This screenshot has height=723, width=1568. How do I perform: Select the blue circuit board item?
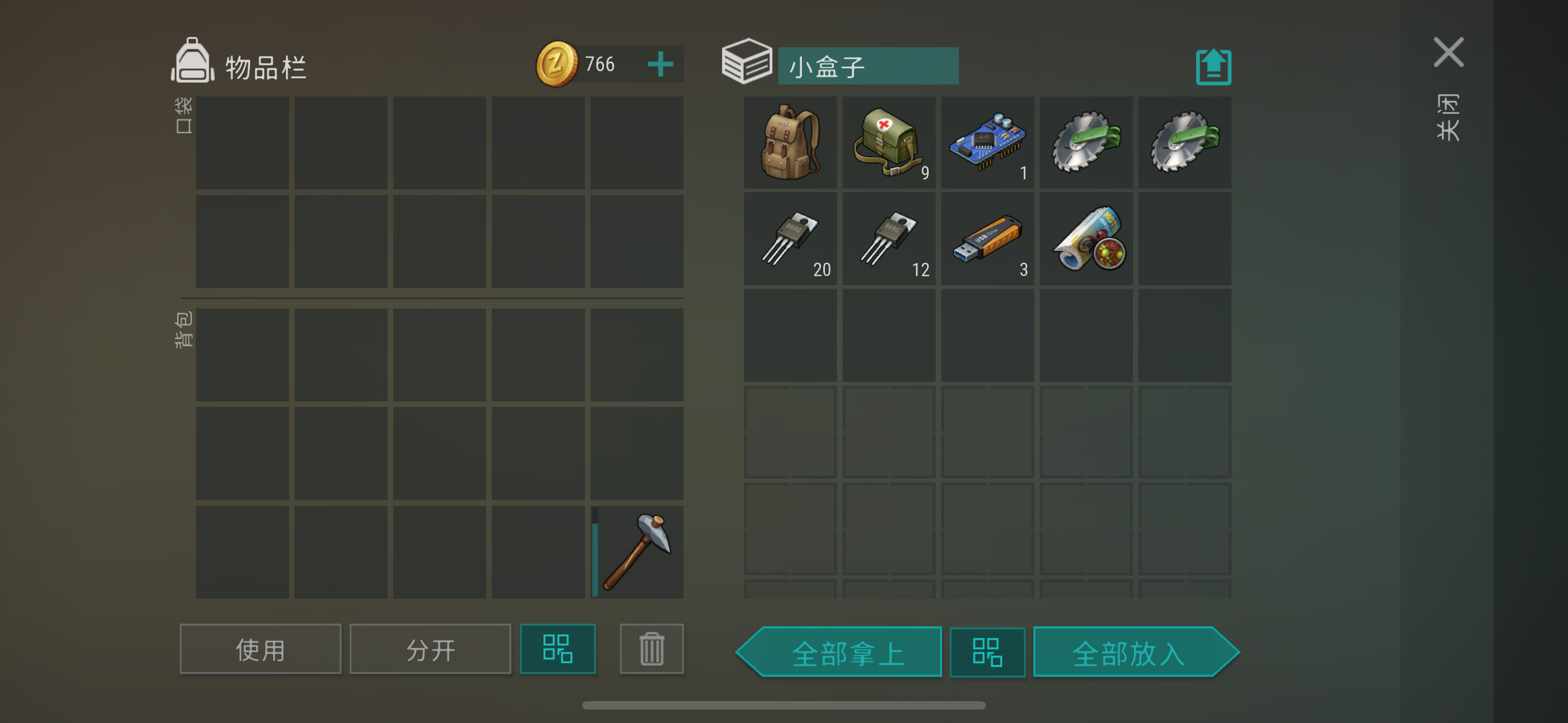[x=988, y=142]
